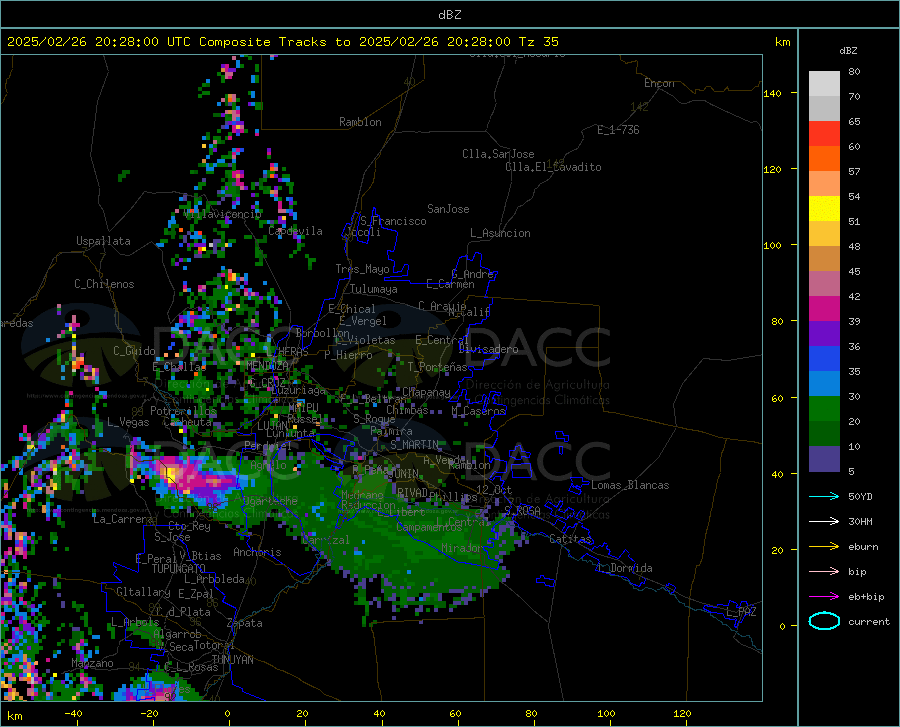Click the SanJose label
Image resolution: width=900 pixels, height=727 pixels.
(448, 209)
